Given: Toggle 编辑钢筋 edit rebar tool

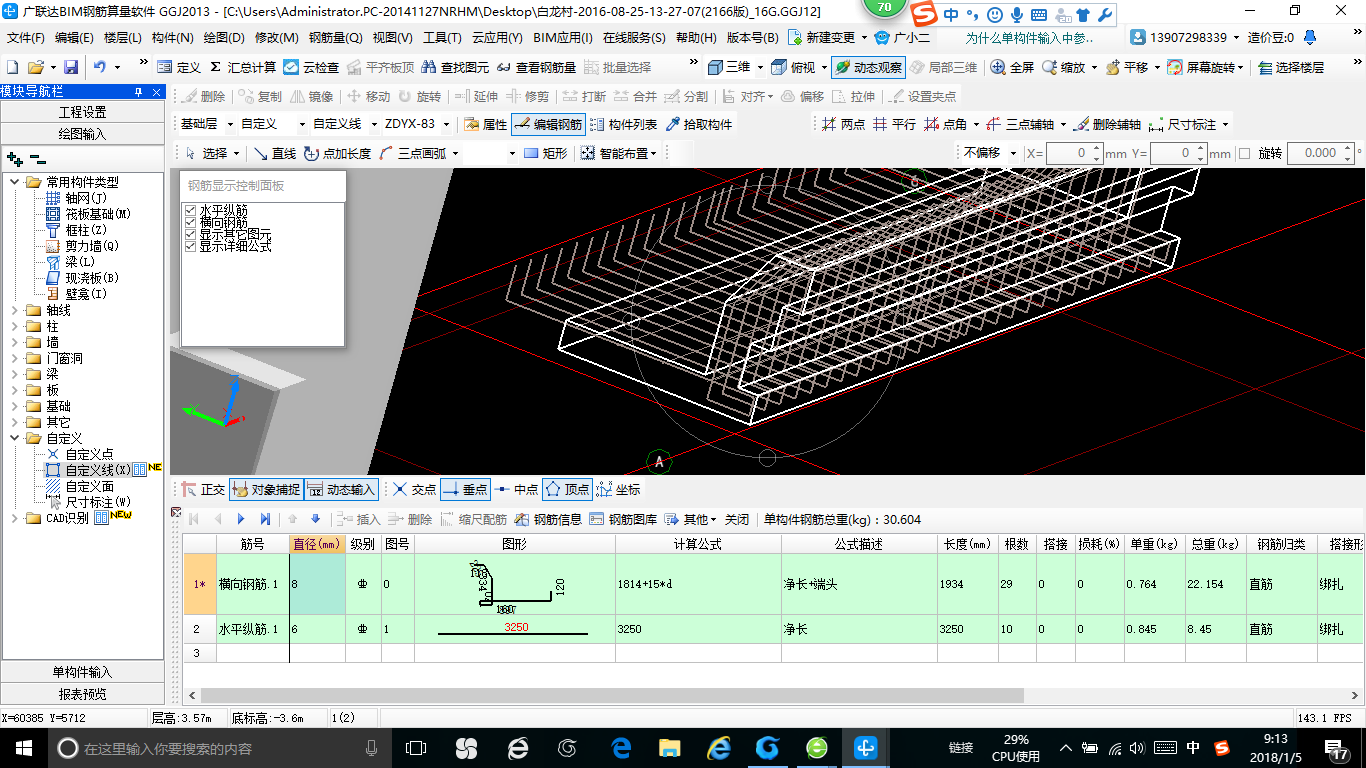Looking at the screenshot, I should [547, 124].
